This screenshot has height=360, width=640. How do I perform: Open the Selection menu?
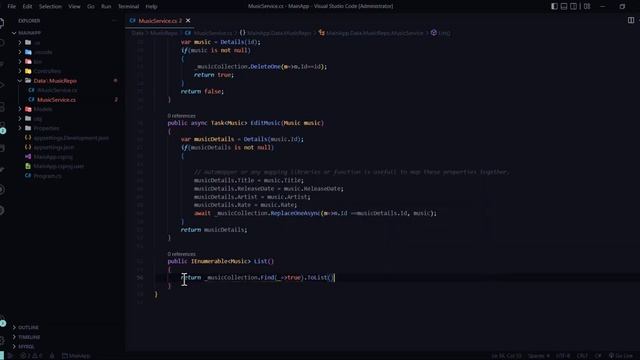(x=50, y=7)
